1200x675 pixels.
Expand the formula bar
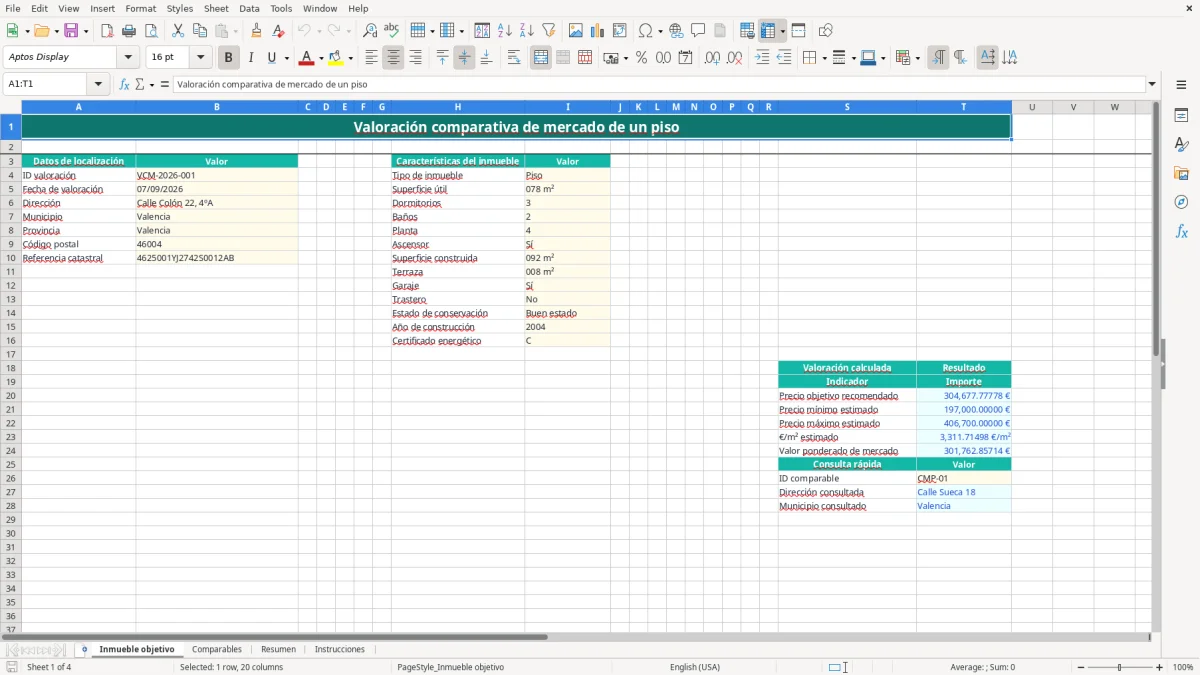[x=1152, y=84]
